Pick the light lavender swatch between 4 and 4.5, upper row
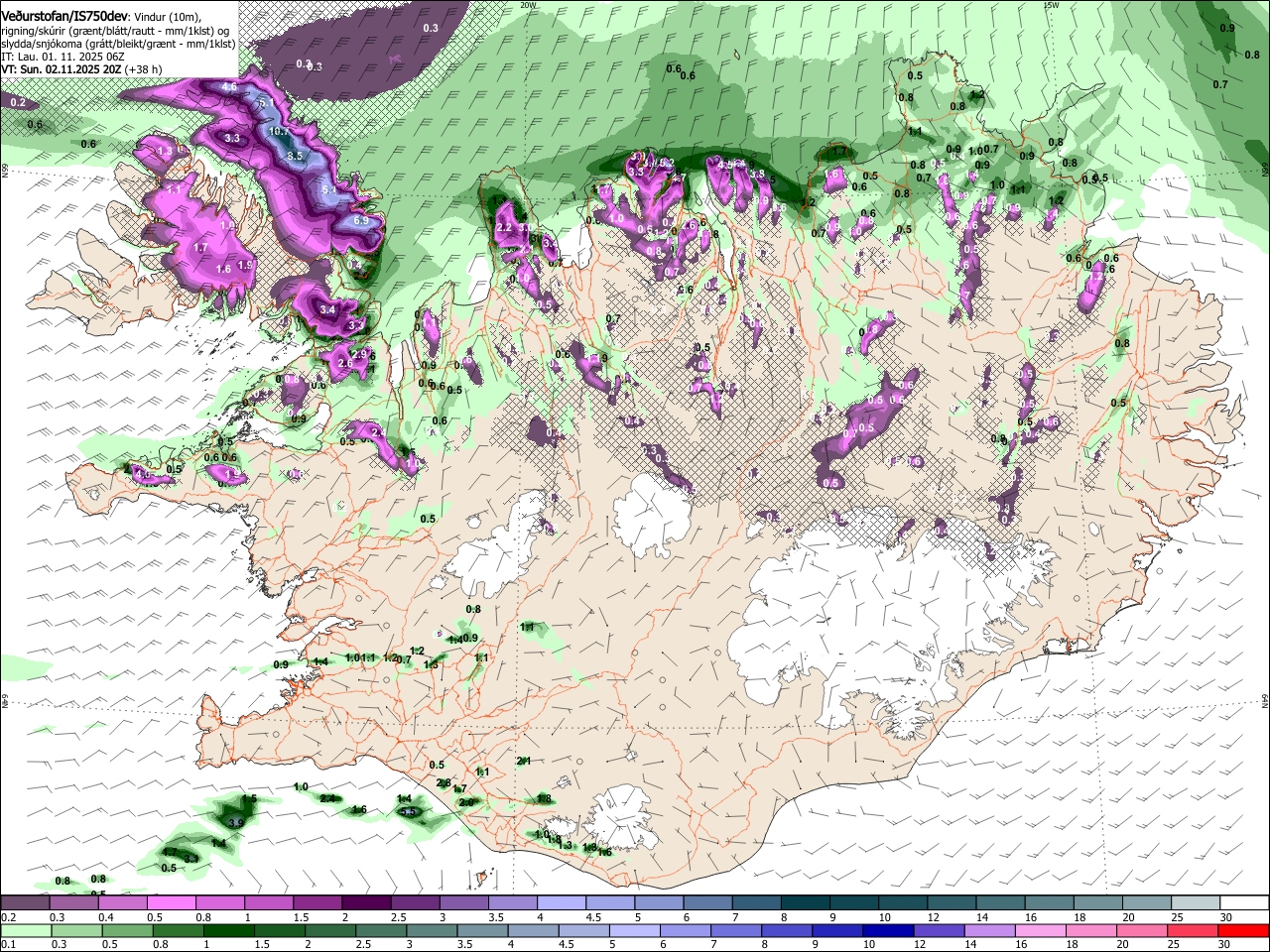Image resolution: width=1270 pixels, height=952 pixels. click(x=564, y=903)
